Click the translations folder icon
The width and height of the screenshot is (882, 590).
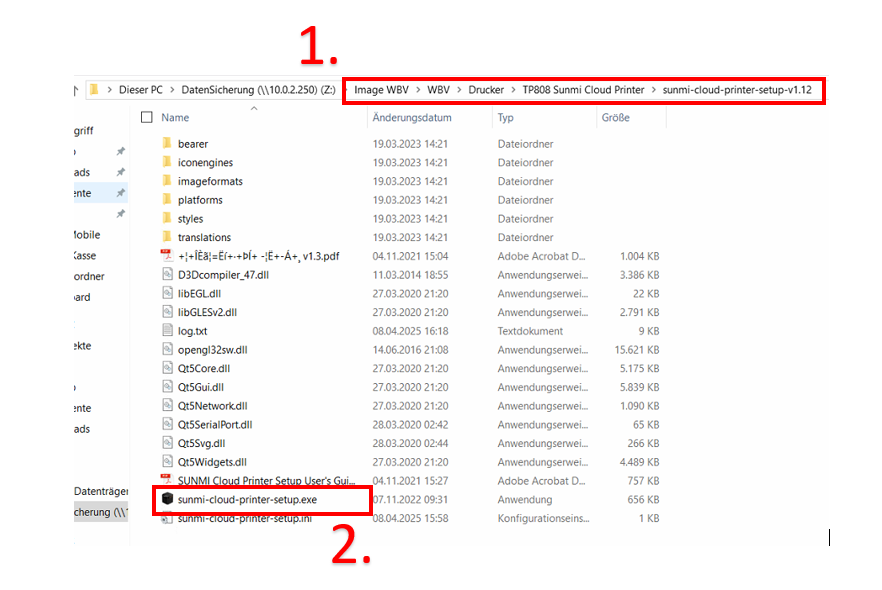tap(167, 237)
